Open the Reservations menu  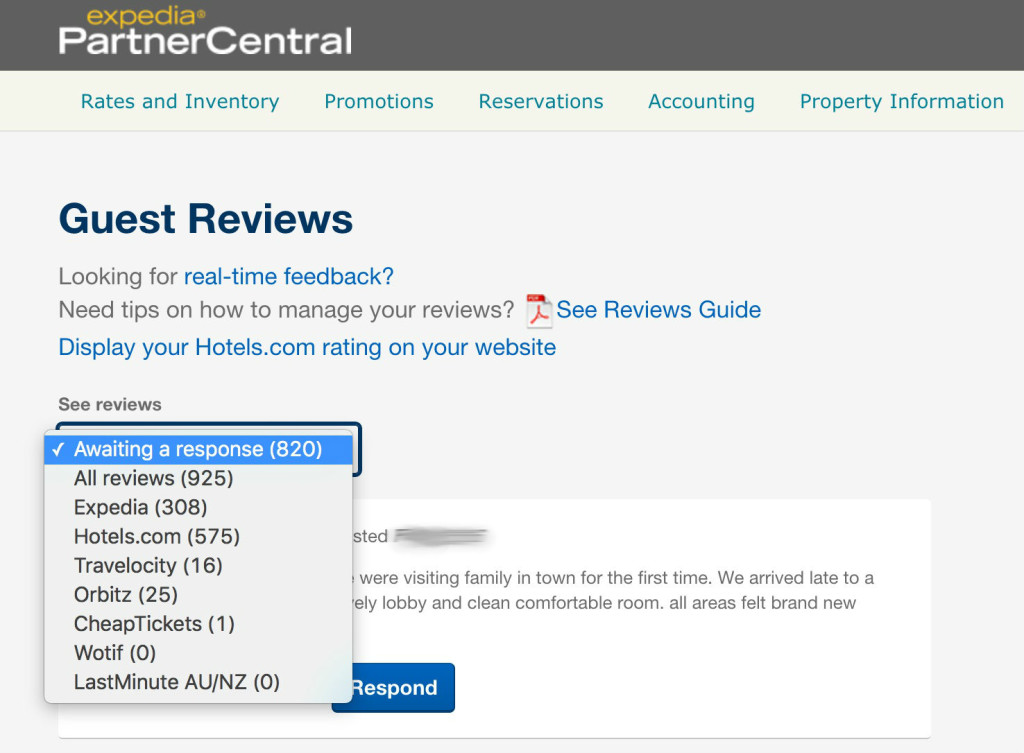click(541, 101)
